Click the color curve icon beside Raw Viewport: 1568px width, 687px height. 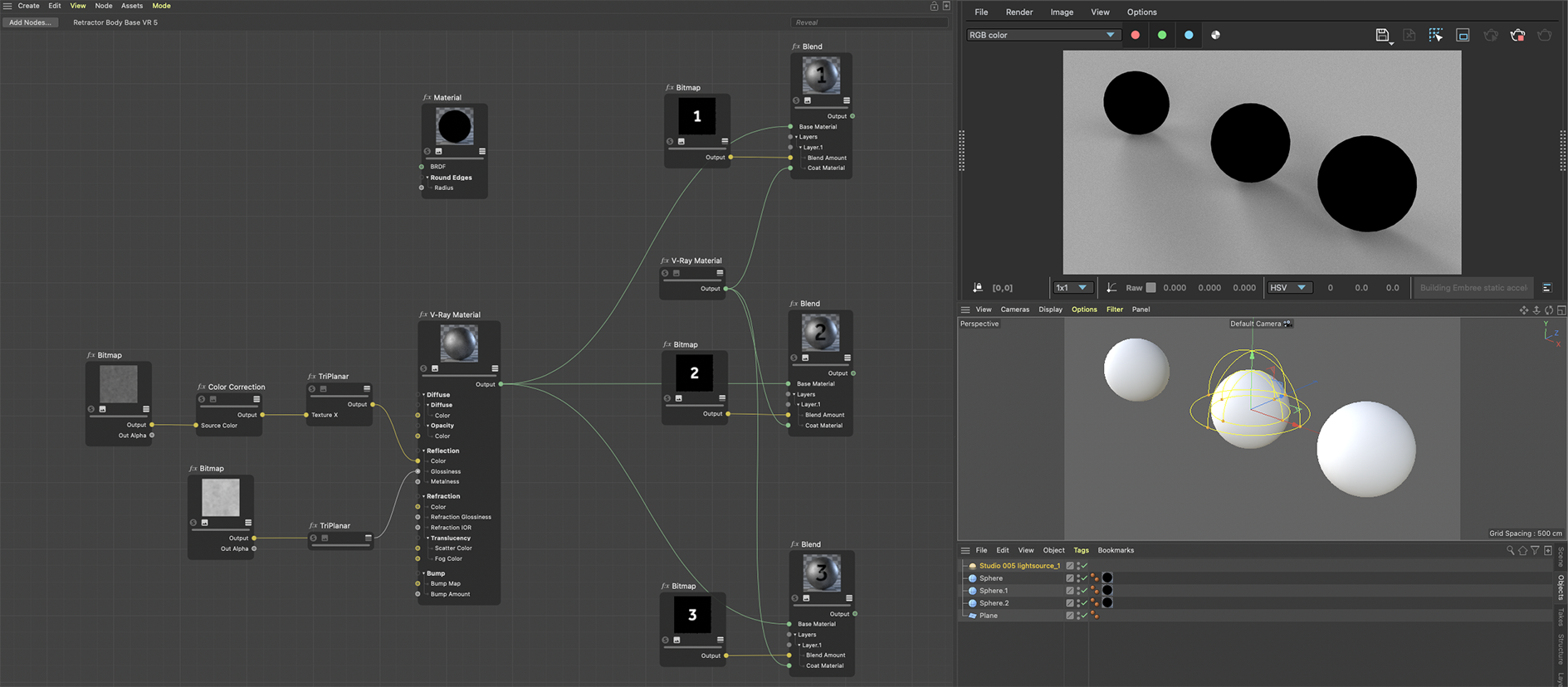[x=1111, y=288]
